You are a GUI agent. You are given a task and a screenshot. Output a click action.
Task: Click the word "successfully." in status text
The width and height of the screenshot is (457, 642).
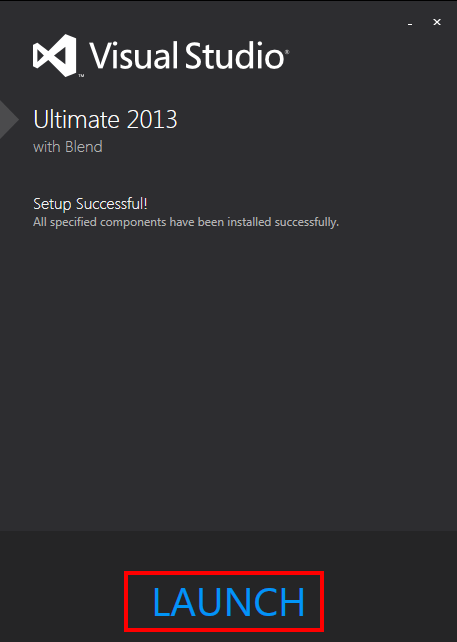(307, 222)
